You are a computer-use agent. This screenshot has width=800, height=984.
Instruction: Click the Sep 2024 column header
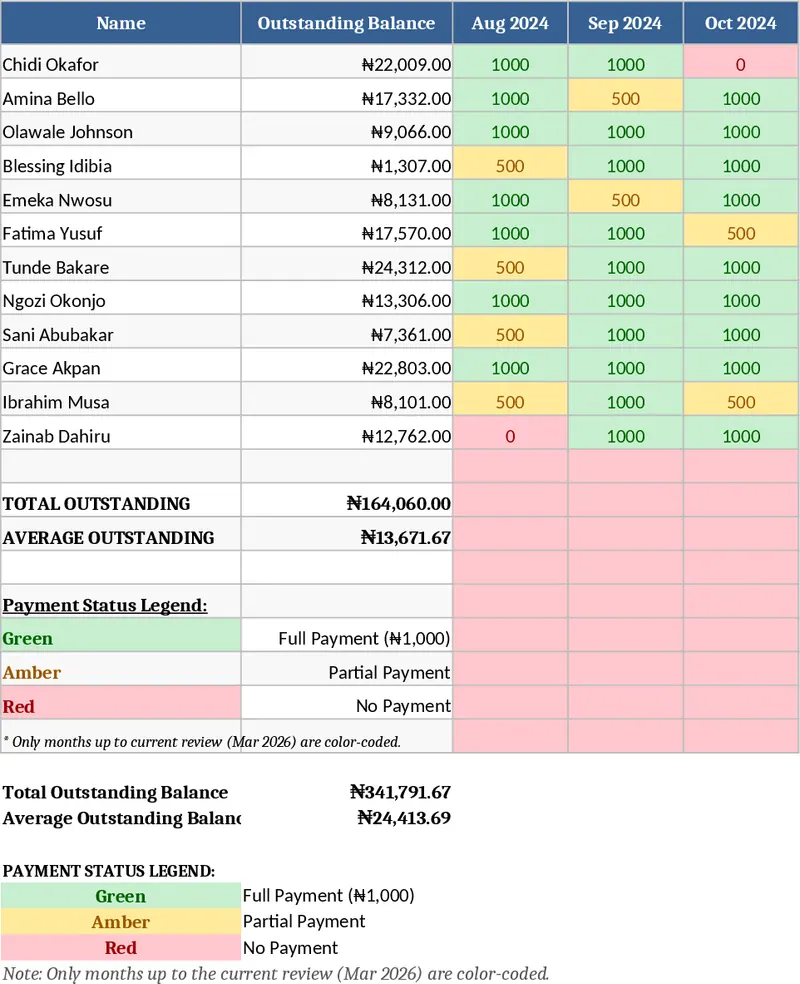625,24
